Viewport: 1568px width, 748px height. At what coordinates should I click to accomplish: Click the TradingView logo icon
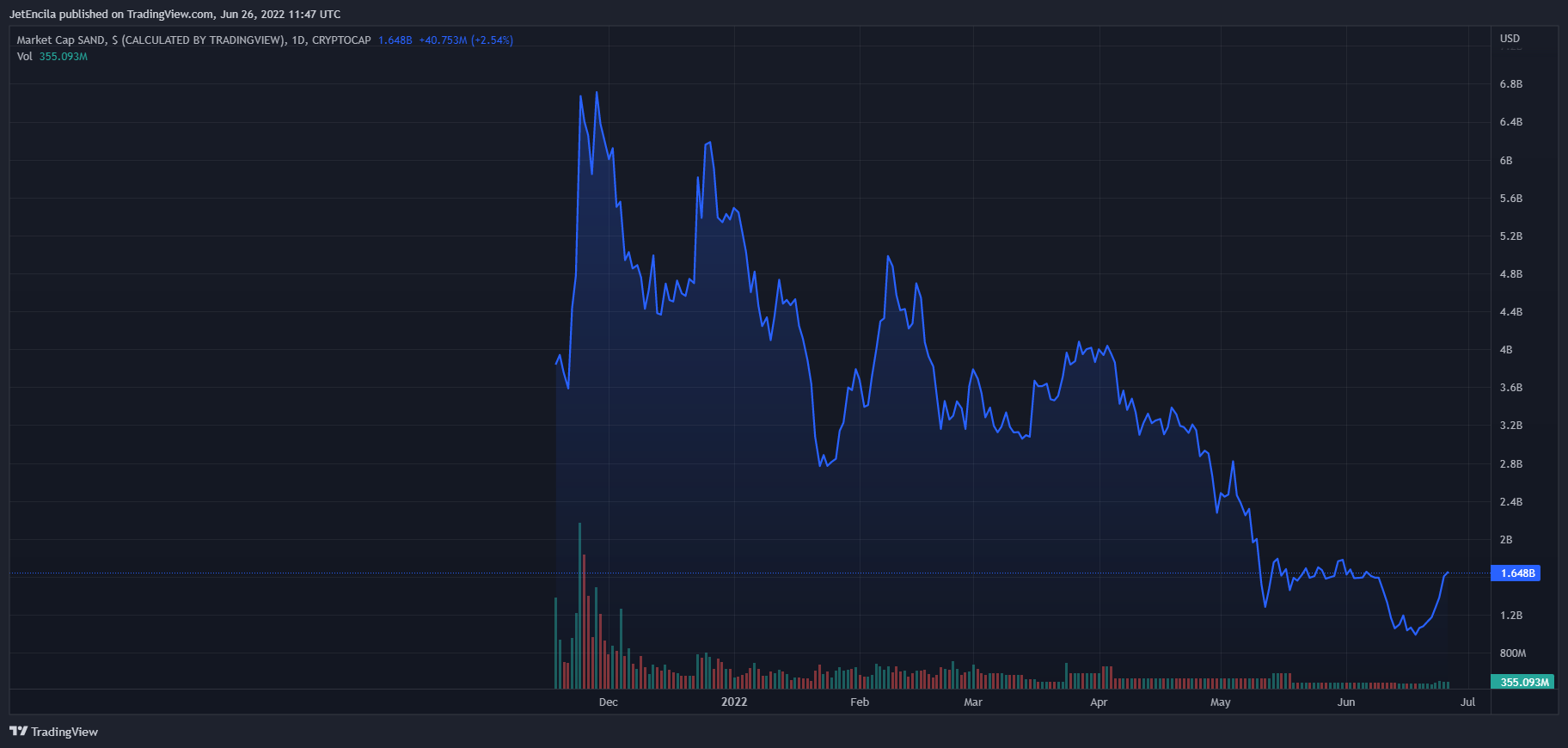click(18, 732)
